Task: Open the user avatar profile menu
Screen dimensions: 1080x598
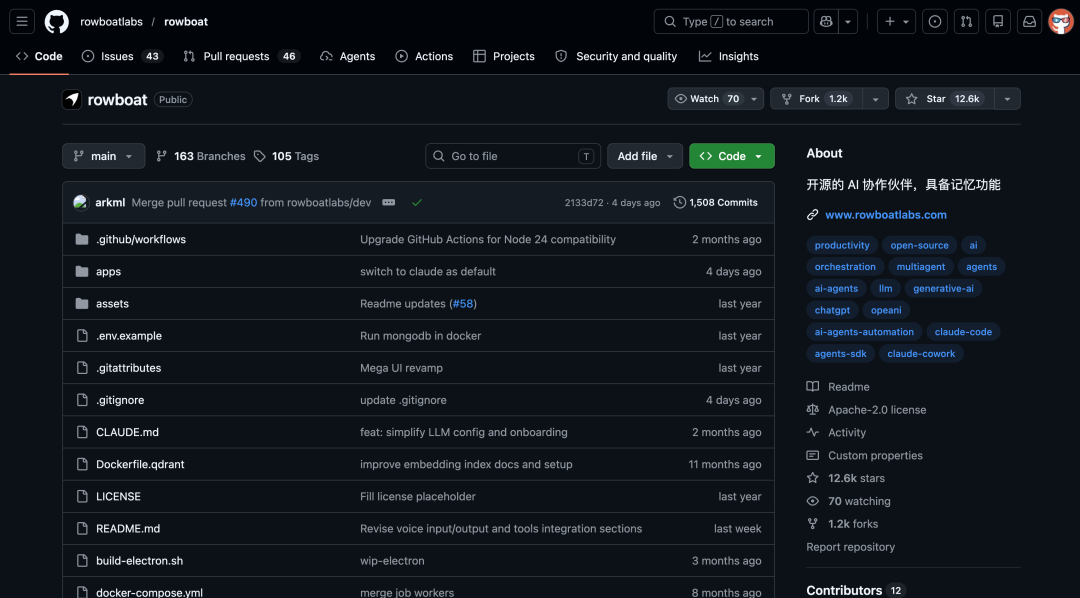Action: [x=1061, y=21]
